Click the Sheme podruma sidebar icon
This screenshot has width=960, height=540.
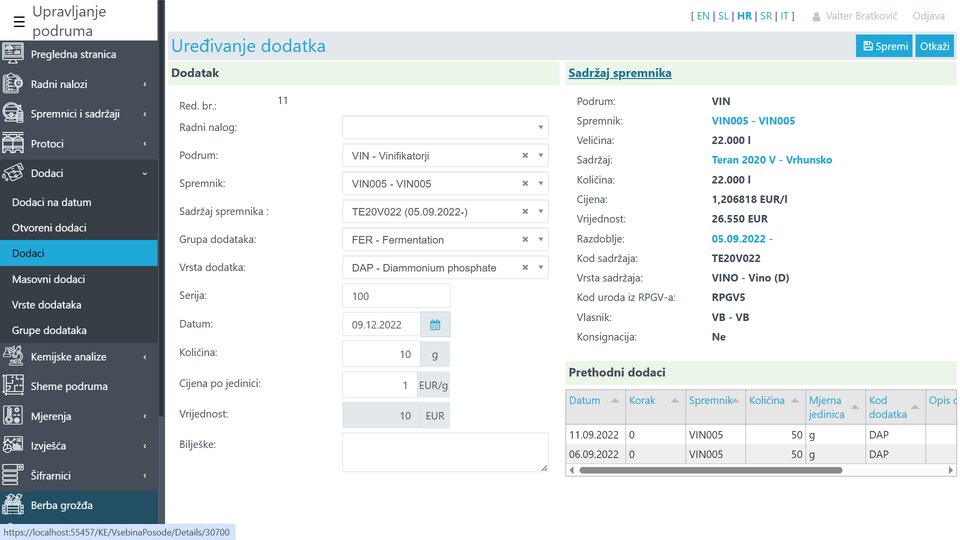pos(14,385)
